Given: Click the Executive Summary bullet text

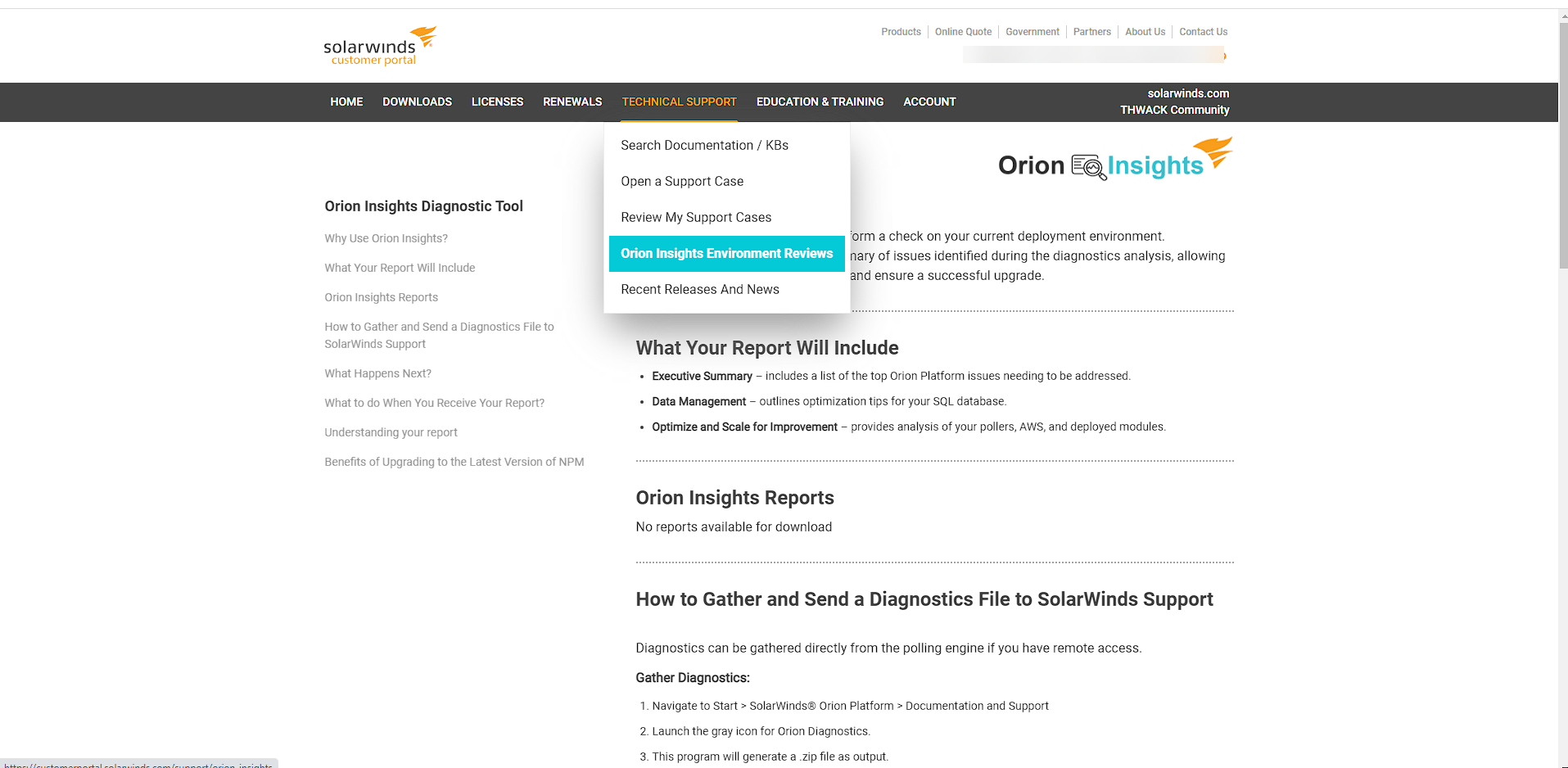Looking at the screenshot, I should point(891,376).
